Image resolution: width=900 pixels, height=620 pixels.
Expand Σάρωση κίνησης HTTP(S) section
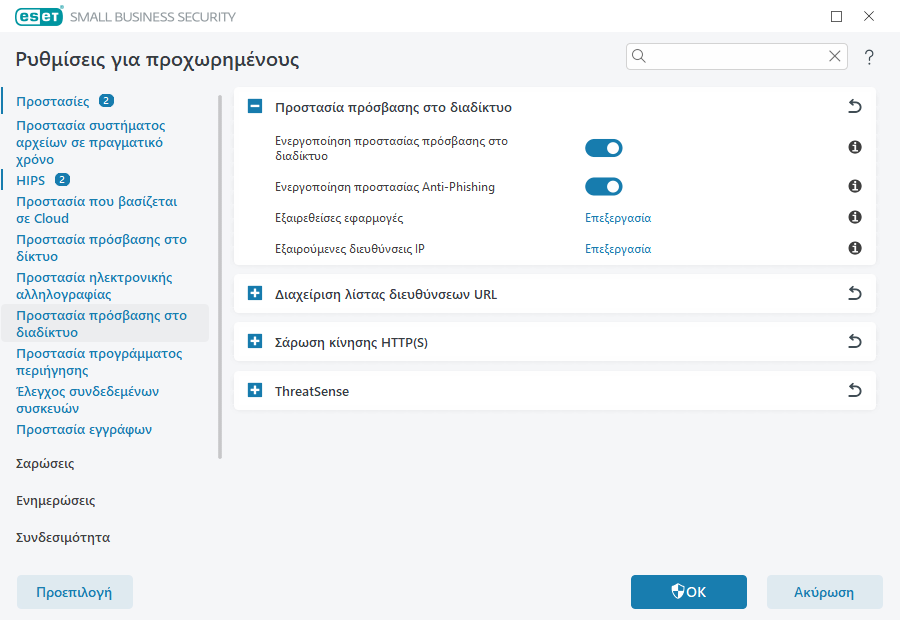(255, 342)
